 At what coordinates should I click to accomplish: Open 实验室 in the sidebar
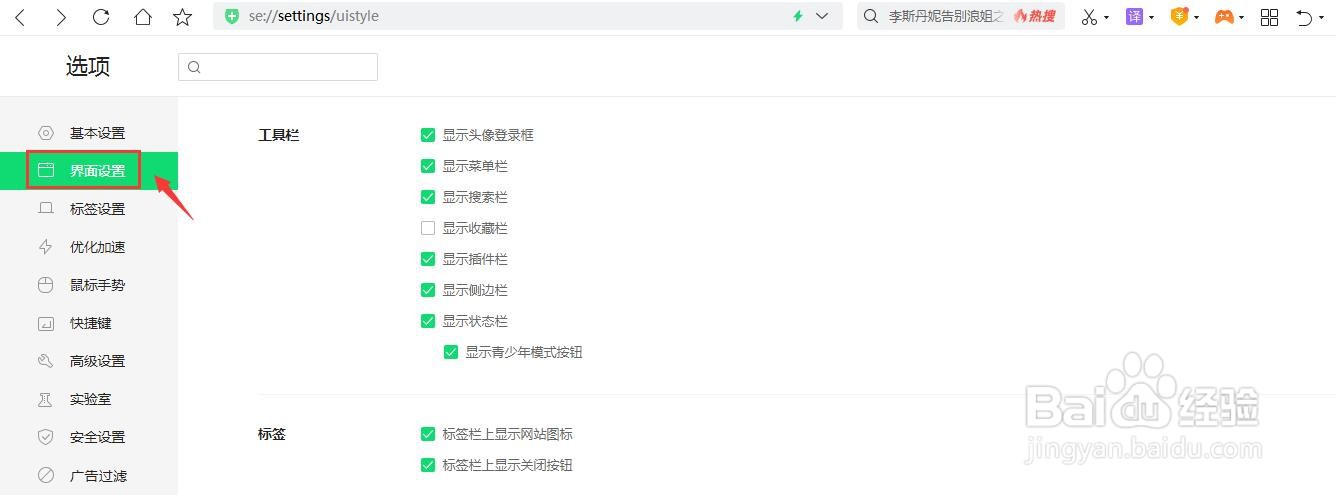[x=89, y=399]
